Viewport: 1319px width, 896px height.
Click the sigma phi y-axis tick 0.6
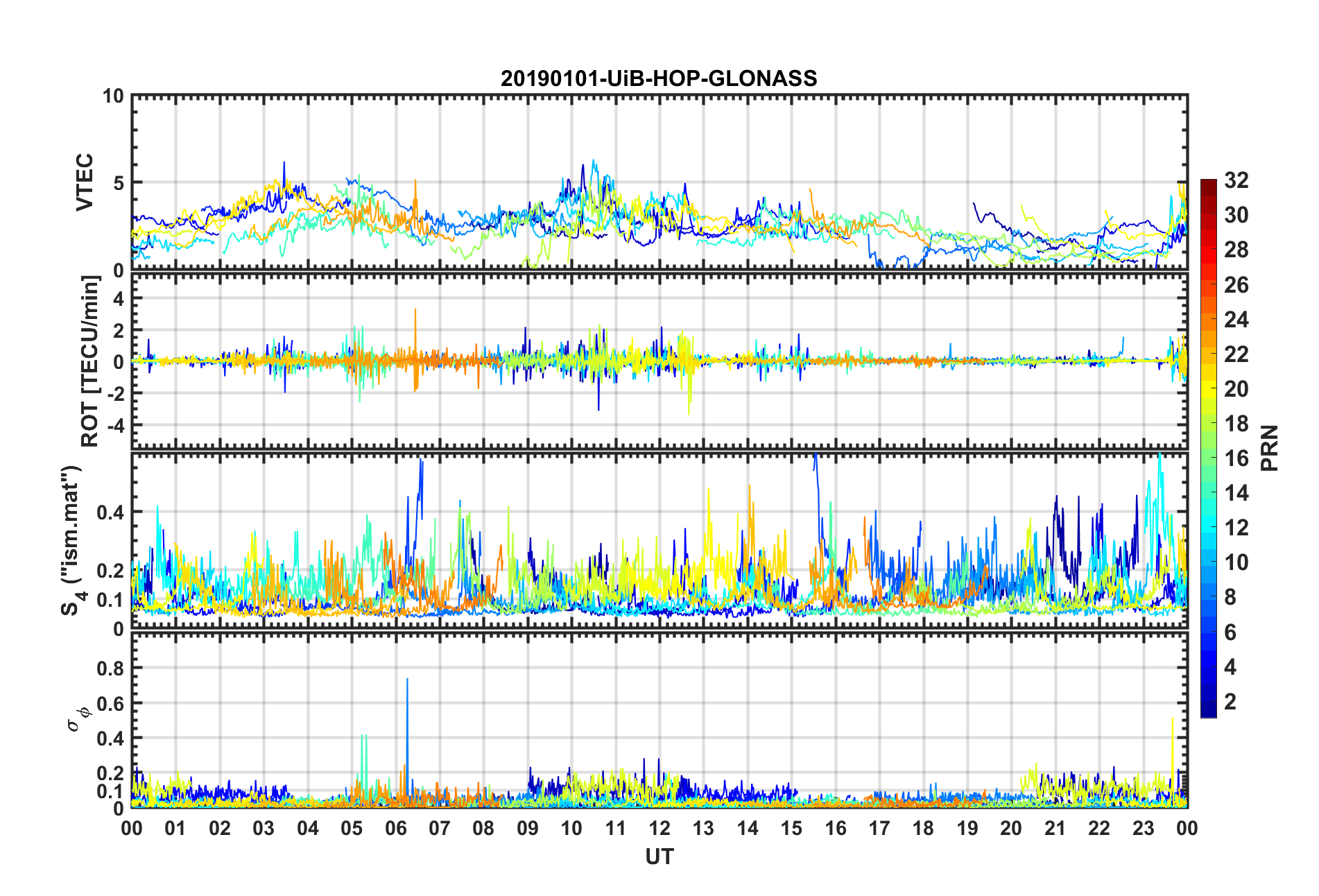(x=111, y=704)
